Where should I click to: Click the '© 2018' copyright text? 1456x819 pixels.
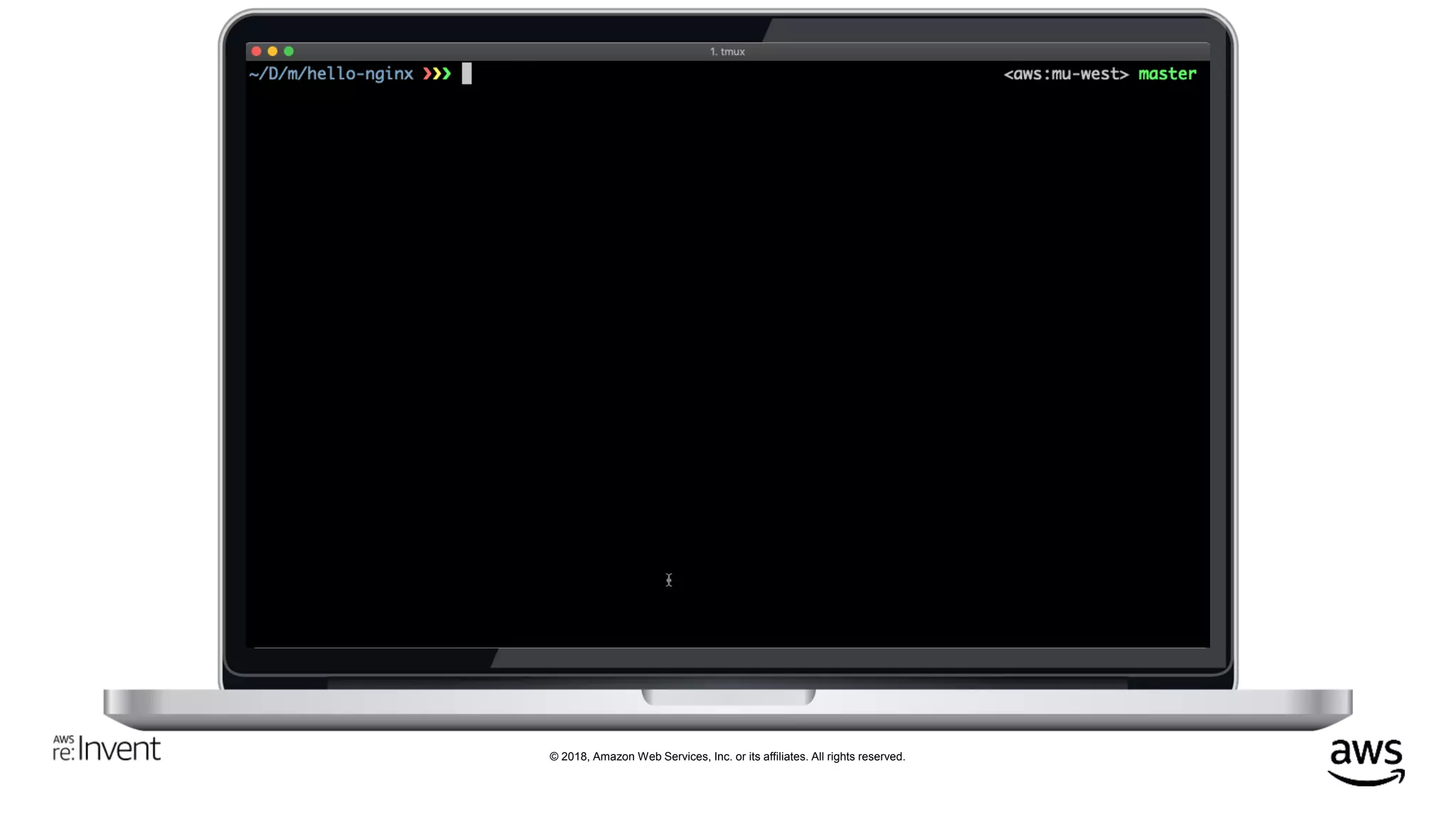pyautogui.click(x=567, y=756)
